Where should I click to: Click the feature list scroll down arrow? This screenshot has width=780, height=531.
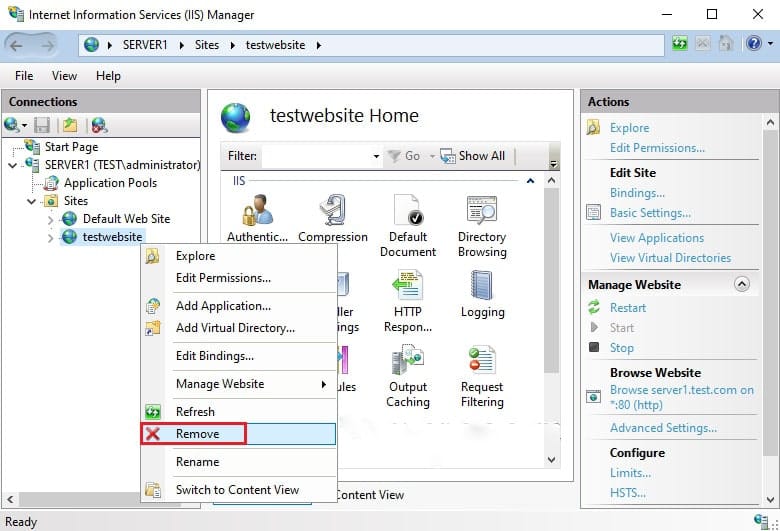551,459
